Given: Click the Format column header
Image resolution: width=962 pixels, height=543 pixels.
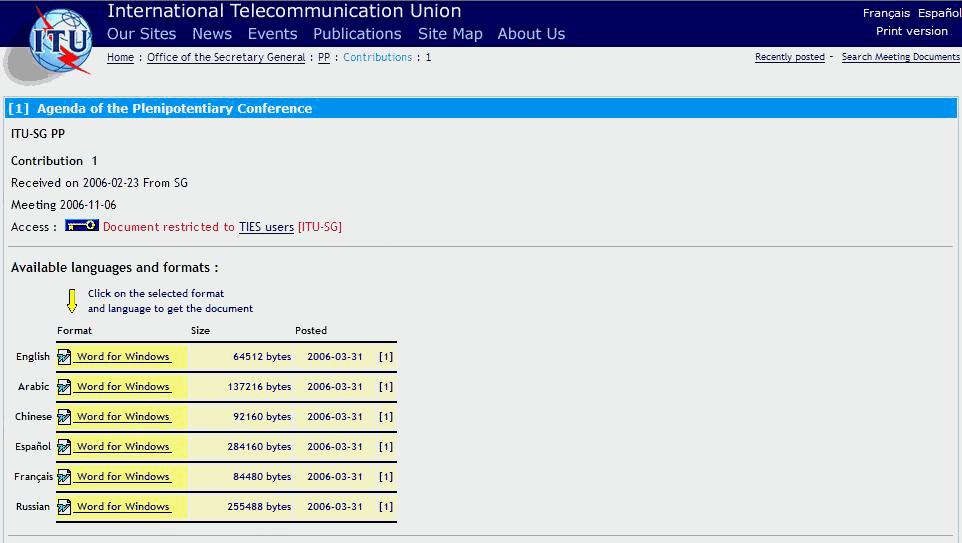Looking at the screenshot, I should click(74, 330).
